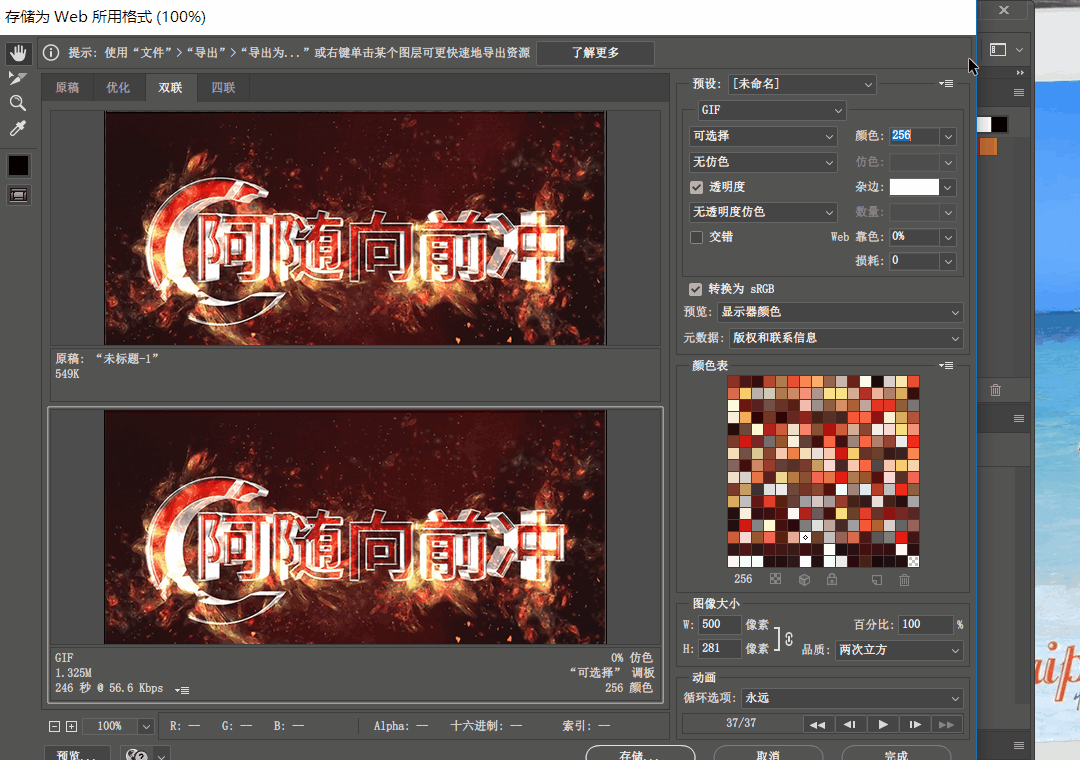Select the Slice Select tool
Viewport: 1080px width, 760px height.
point(18,76)
